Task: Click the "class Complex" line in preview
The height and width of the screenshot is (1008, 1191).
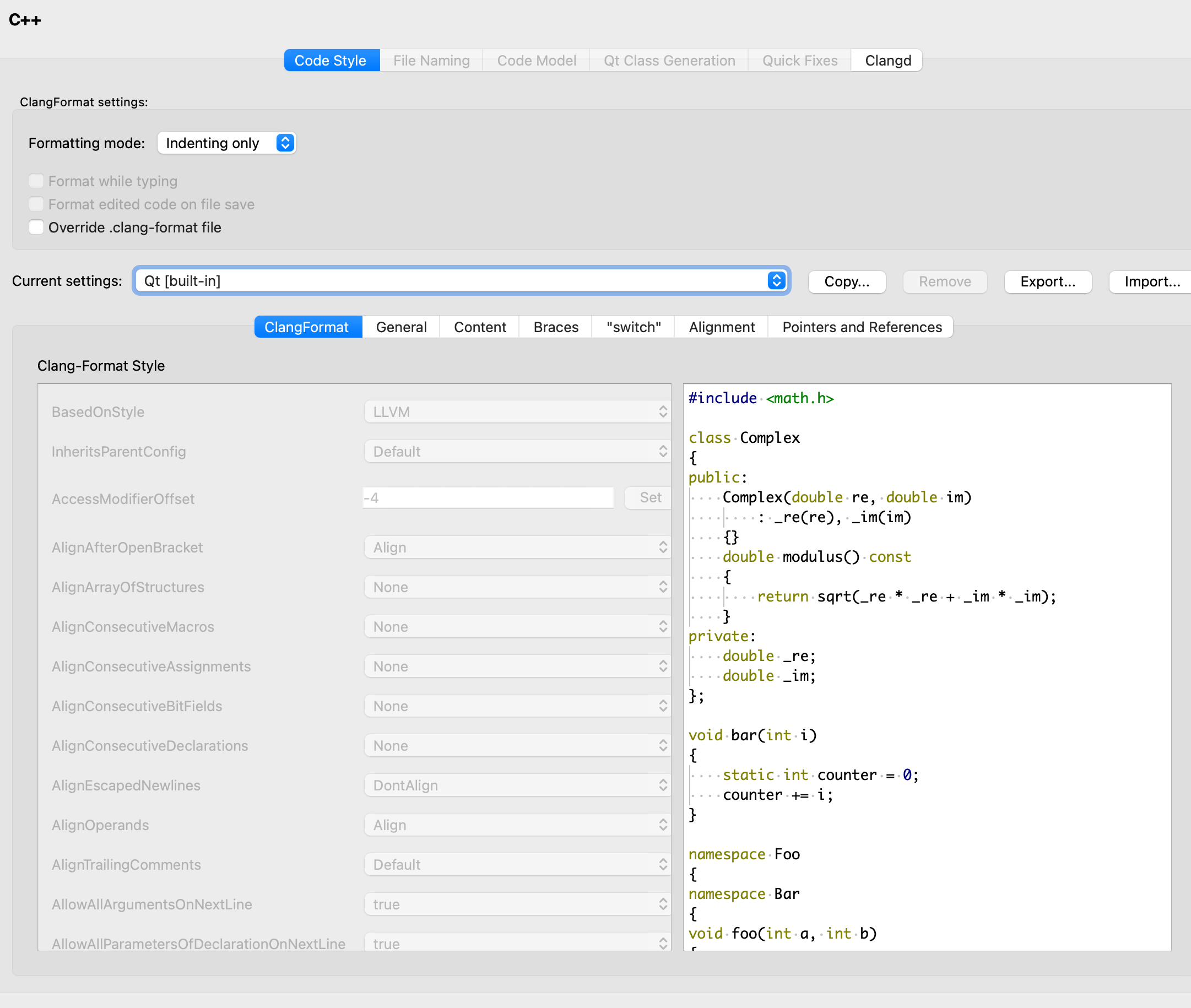Action: 744,438
